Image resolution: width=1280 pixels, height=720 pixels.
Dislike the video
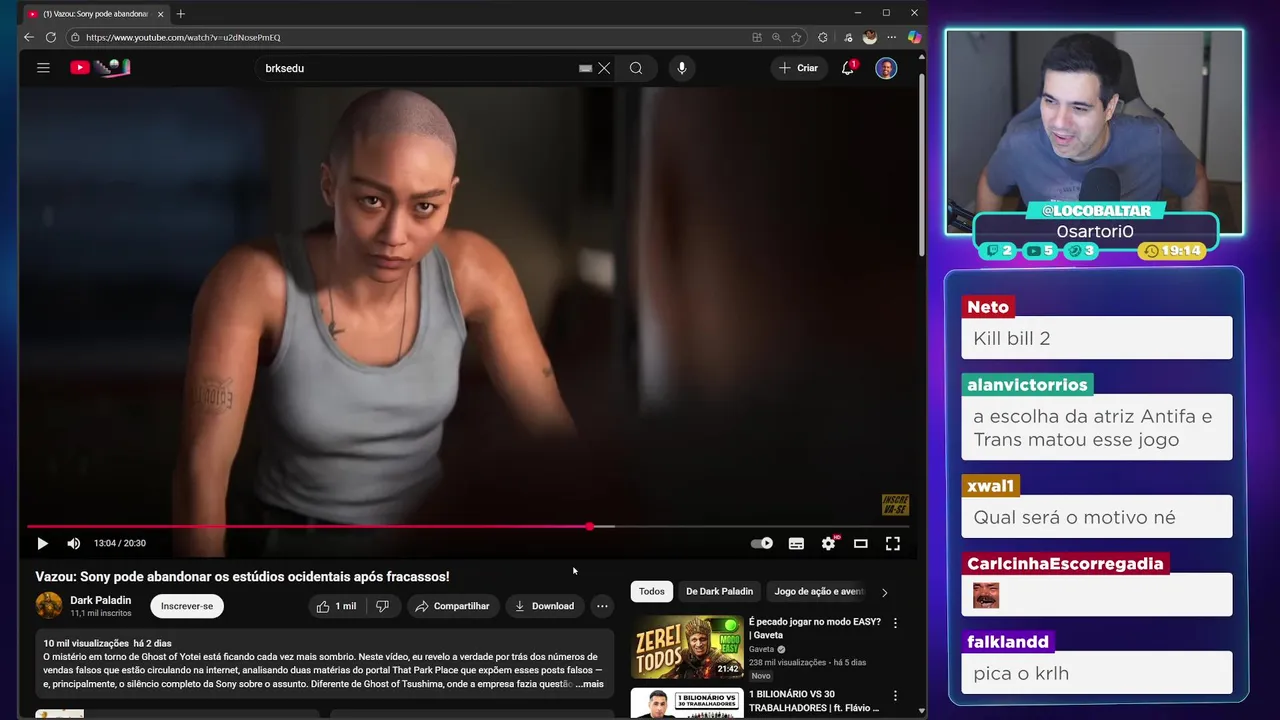click(x=382, y=606)
